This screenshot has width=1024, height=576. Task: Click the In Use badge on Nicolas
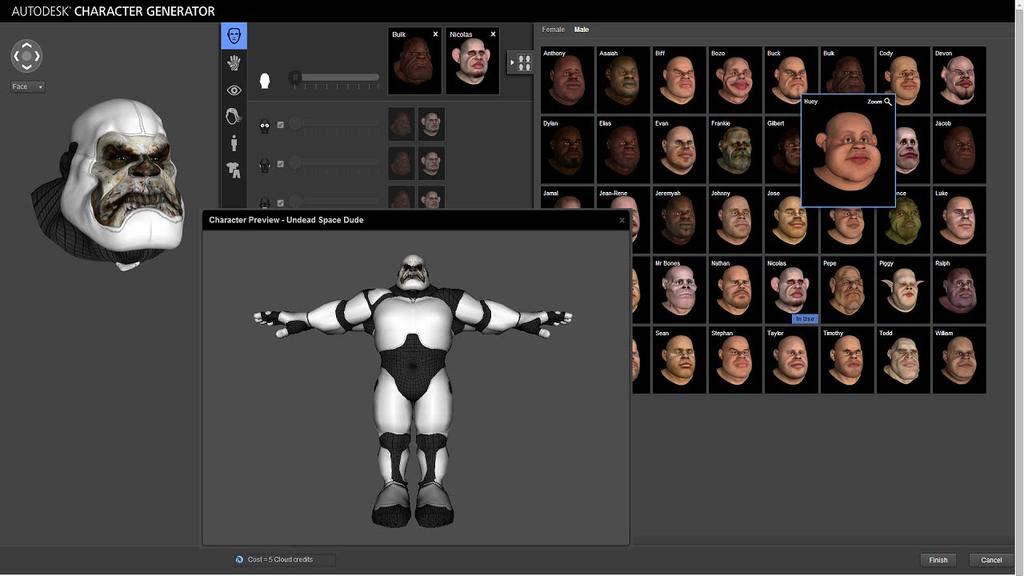pyautogui.click(x=805, y=319)
